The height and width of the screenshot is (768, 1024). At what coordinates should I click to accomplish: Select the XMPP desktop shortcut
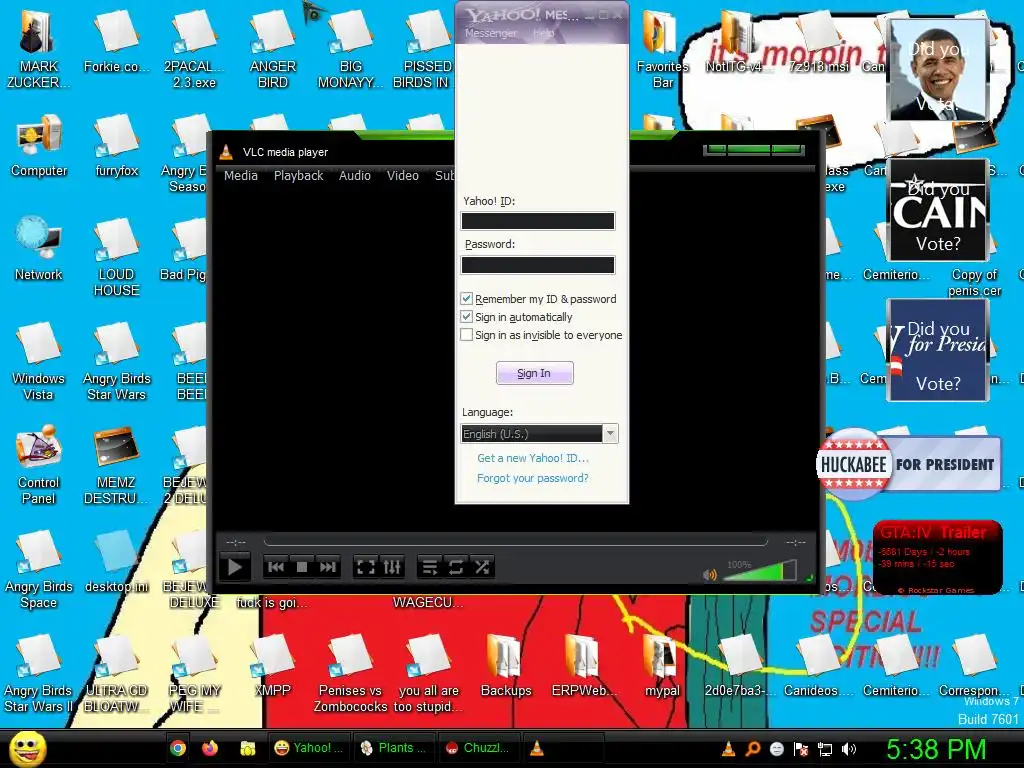pyautogui.click(x=272, y=665)
